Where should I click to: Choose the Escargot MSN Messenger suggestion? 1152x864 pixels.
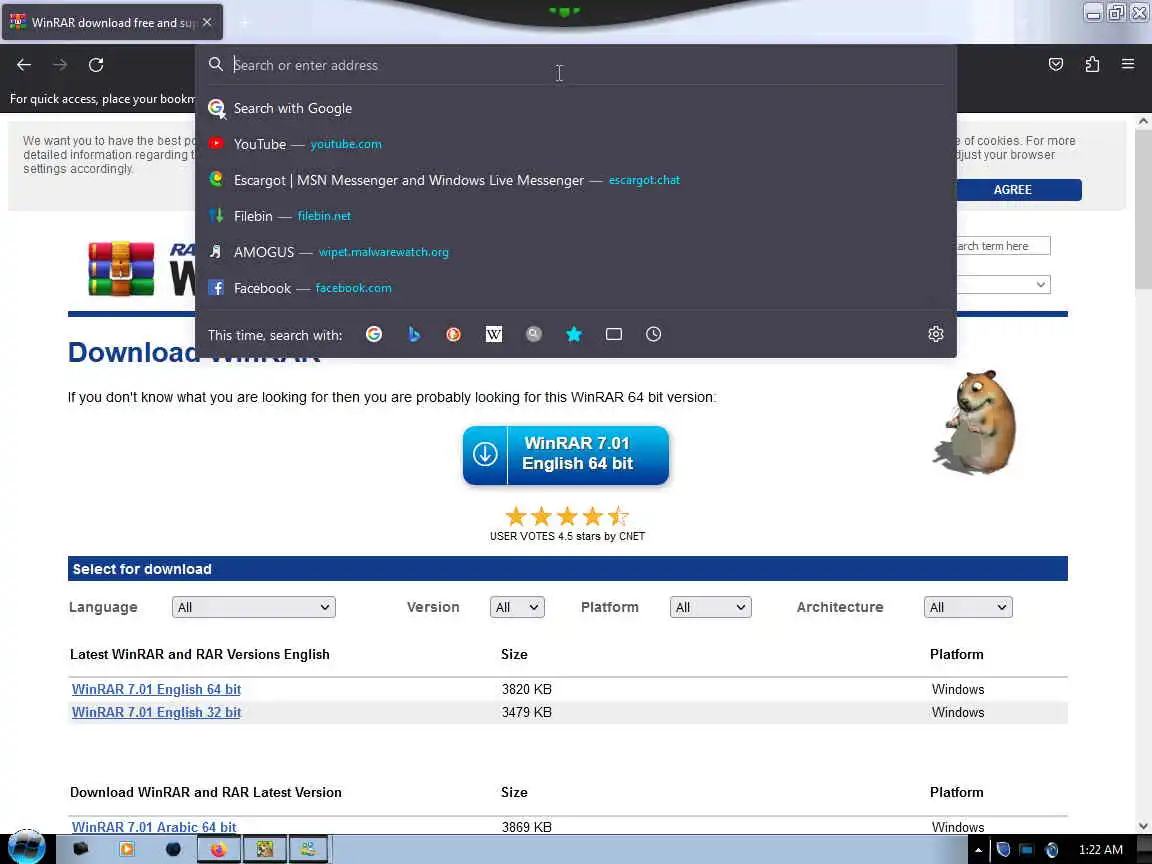[x=575, y=180]
